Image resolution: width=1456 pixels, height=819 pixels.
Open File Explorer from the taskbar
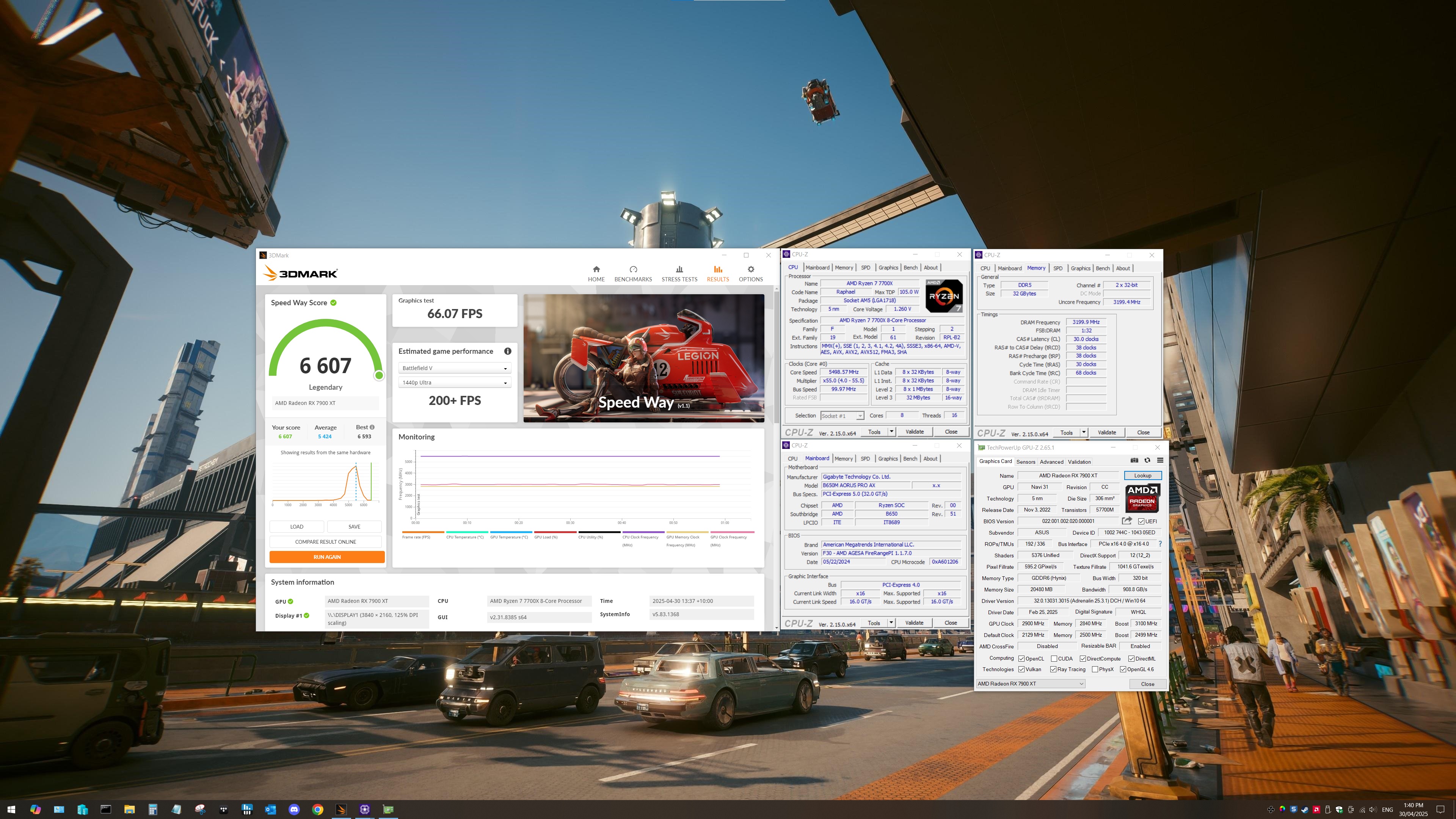tap(129, 810)
